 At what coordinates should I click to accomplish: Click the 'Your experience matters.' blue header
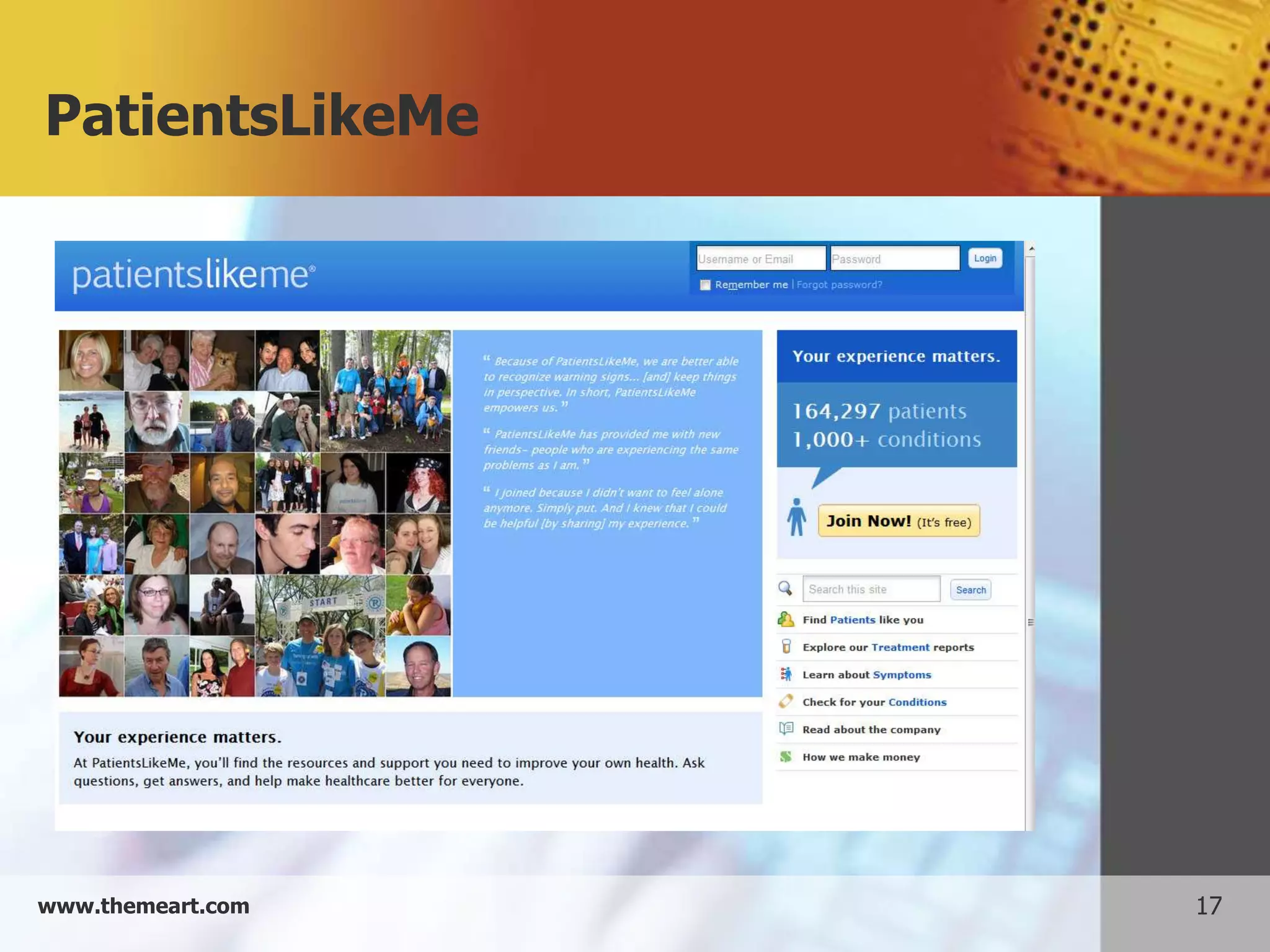click(897, 356)
